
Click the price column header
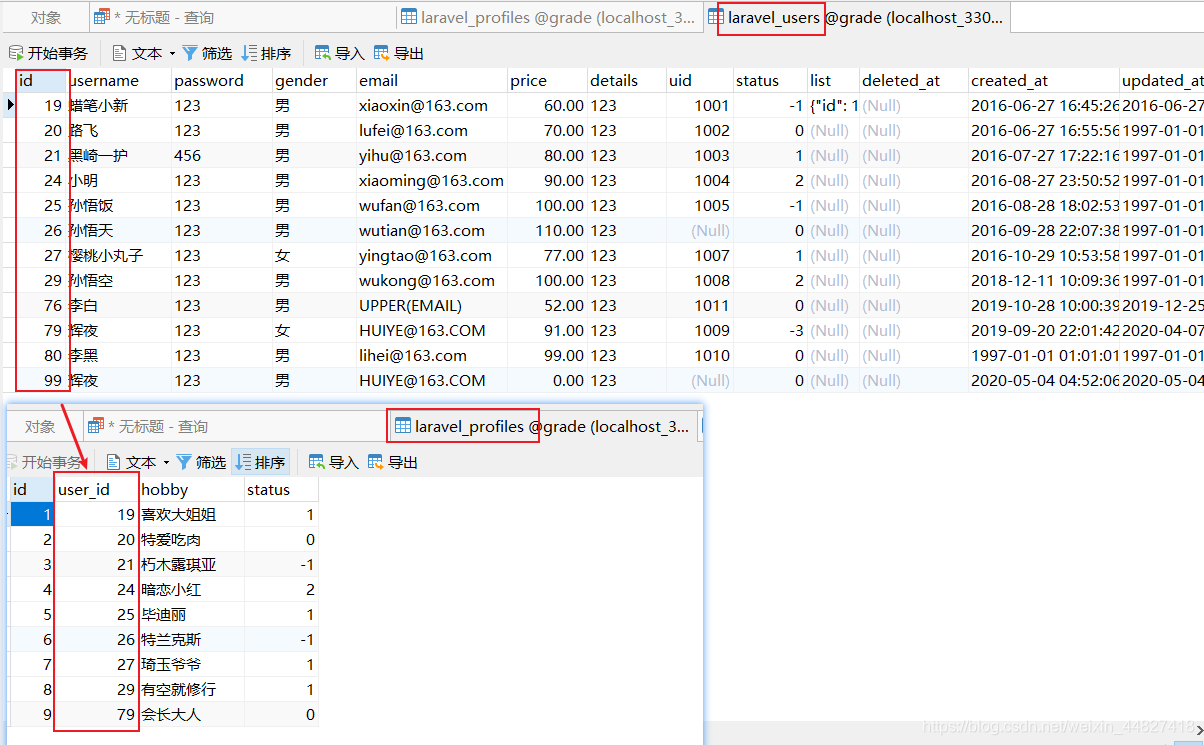tap(547, 80)
